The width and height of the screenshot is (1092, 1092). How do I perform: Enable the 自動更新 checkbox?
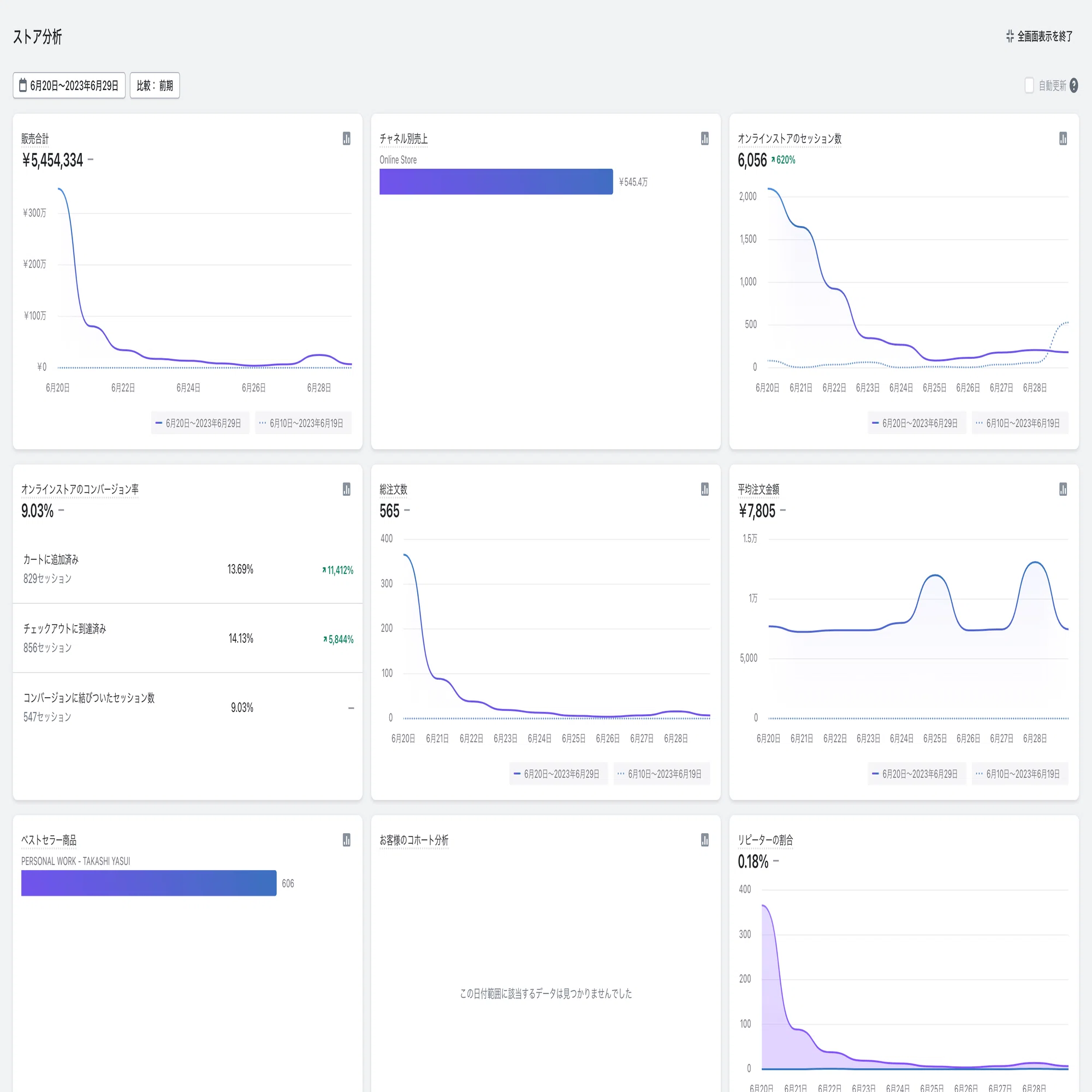pos(1029,85)
